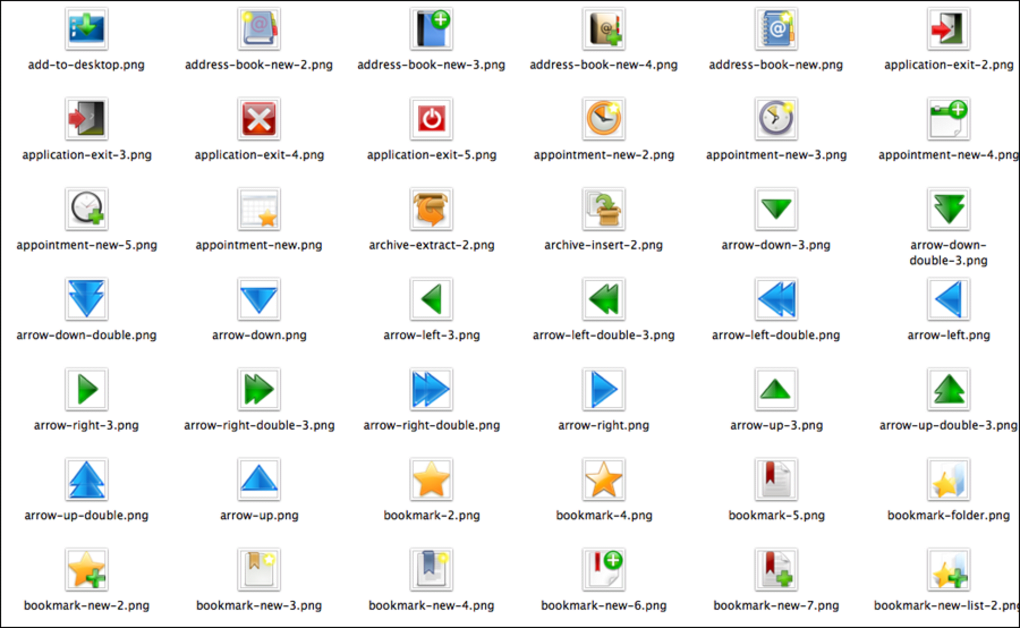Open the bookmark-folder.png icon
This screenshot has width=1020, height=628.
(x=946, y=478)
